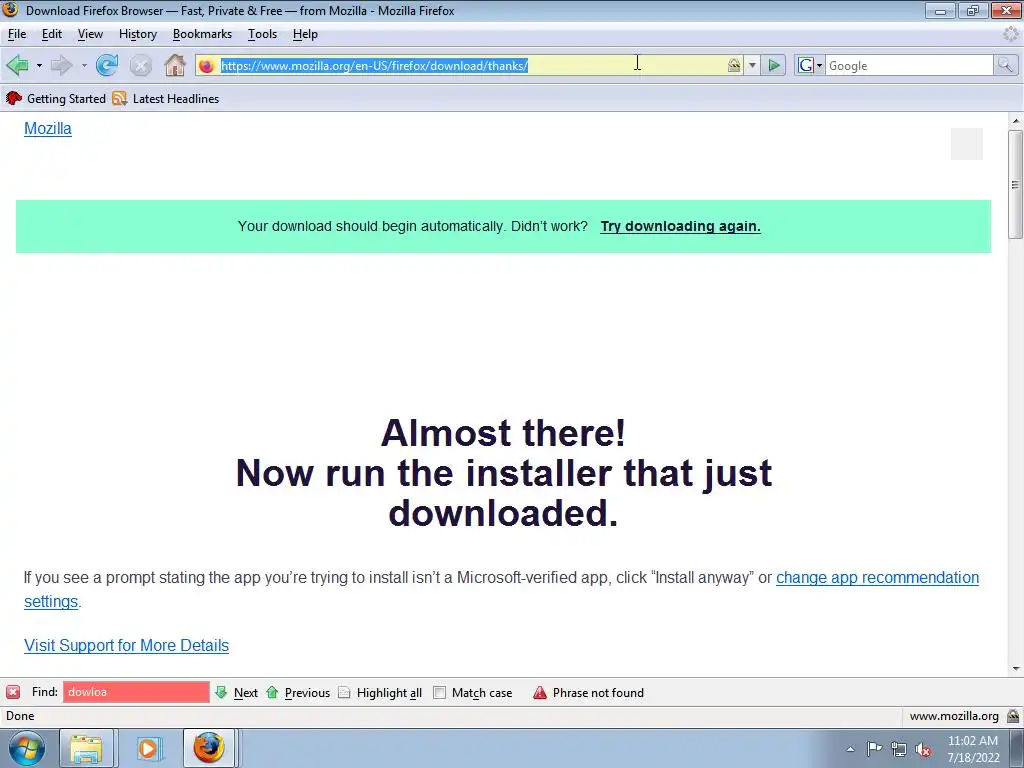
Task: Click the green Back arrow button
Action: [17, 65]
